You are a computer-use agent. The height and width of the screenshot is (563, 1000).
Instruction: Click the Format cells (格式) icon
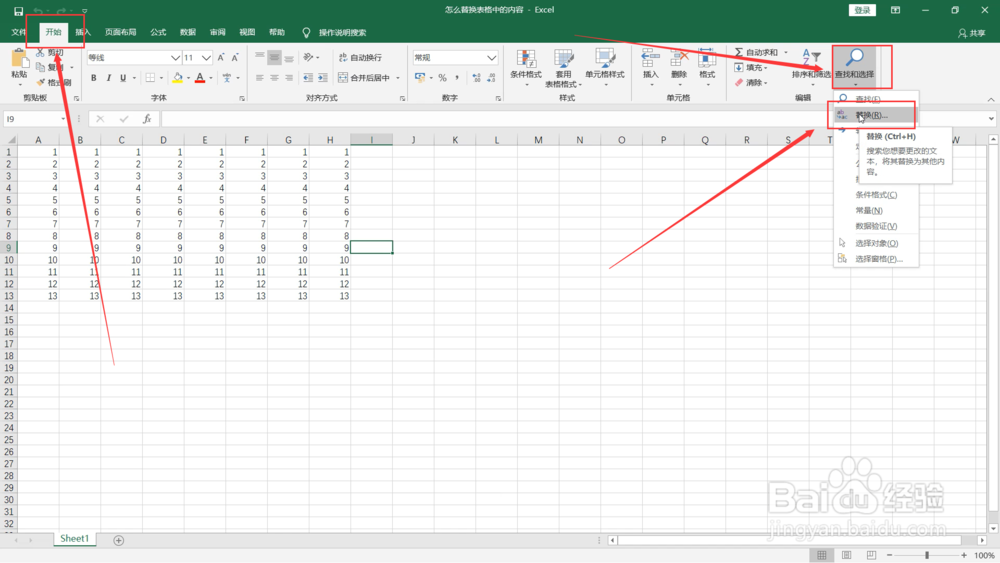707,57
